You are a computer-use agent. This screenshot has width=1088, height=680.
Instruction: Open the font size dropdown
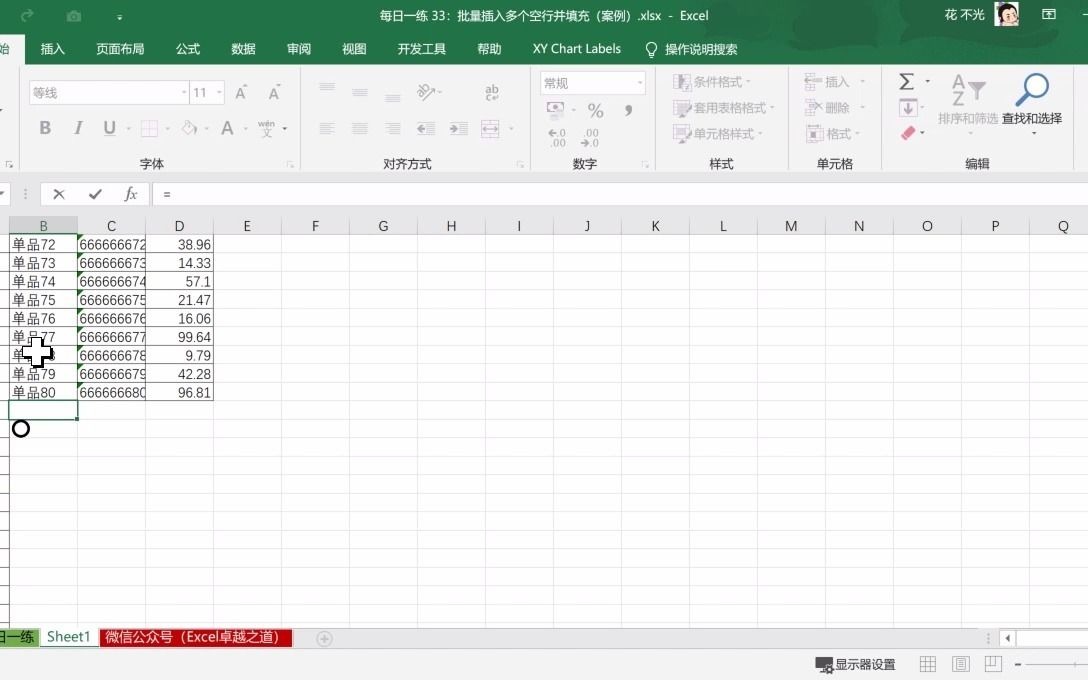tap(218, 92)
